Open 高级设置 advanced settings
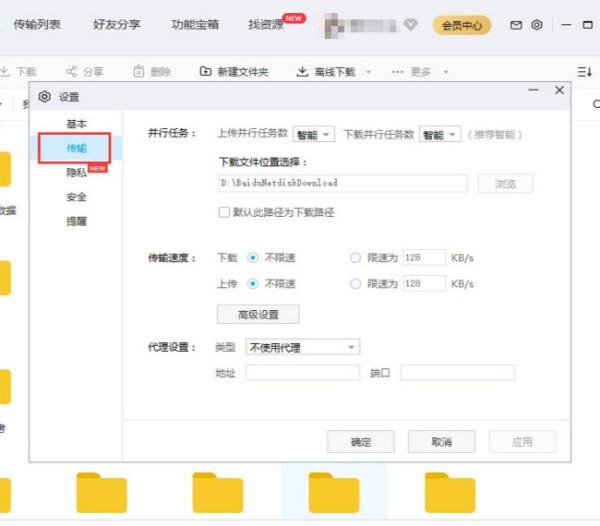600x526 pixels. pos(258,314)
